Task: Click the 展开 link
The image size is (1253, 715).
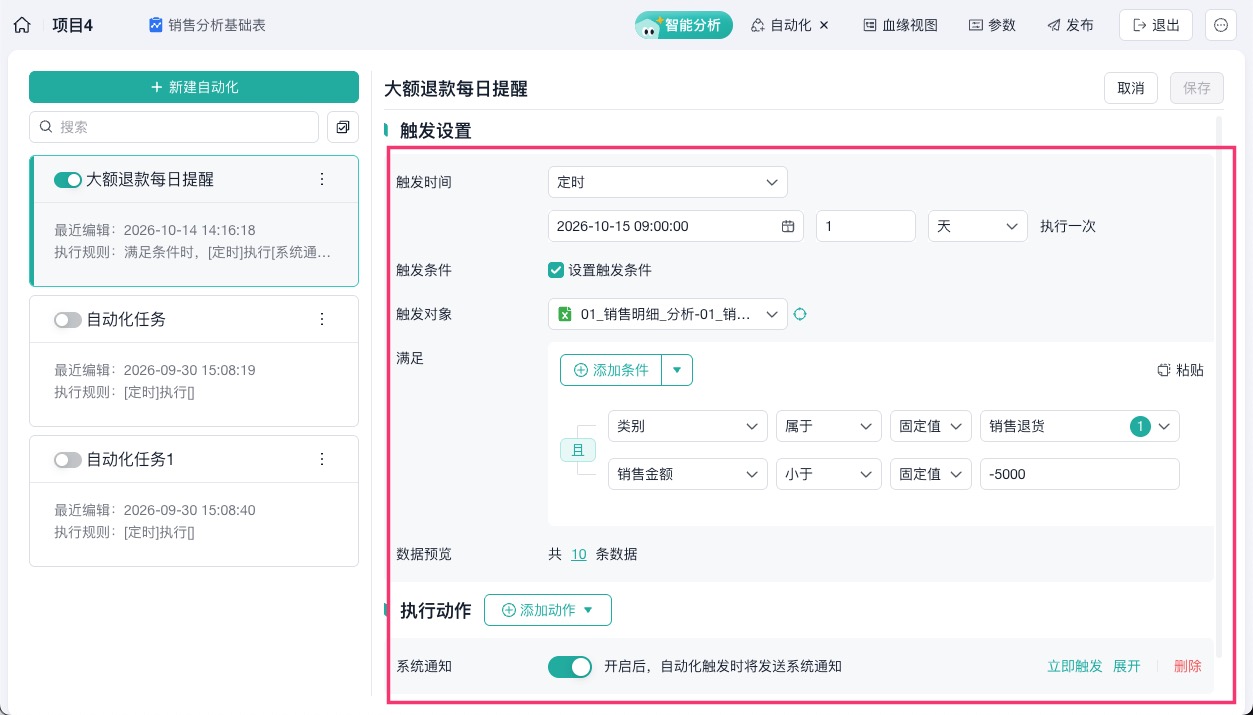Action: [x=1127, y=666]
